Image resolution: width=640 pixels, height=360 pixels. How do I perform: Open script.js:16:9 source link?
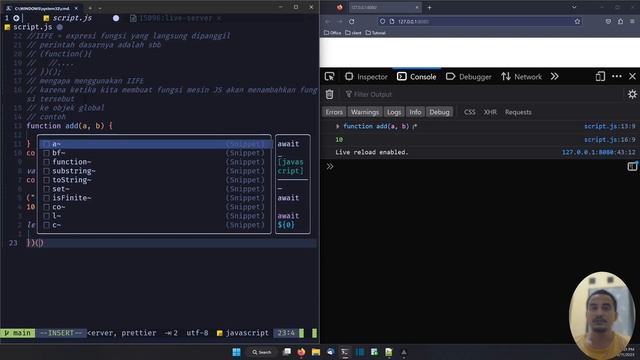pos(609,139)
